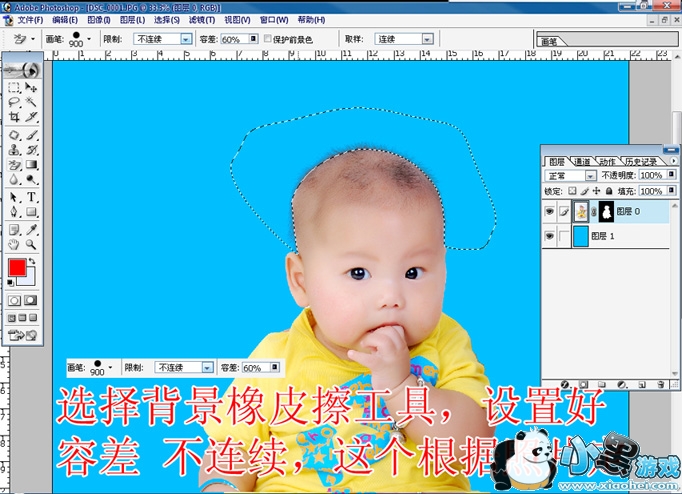Switch to Quick Mask mode

click(30, 300)
